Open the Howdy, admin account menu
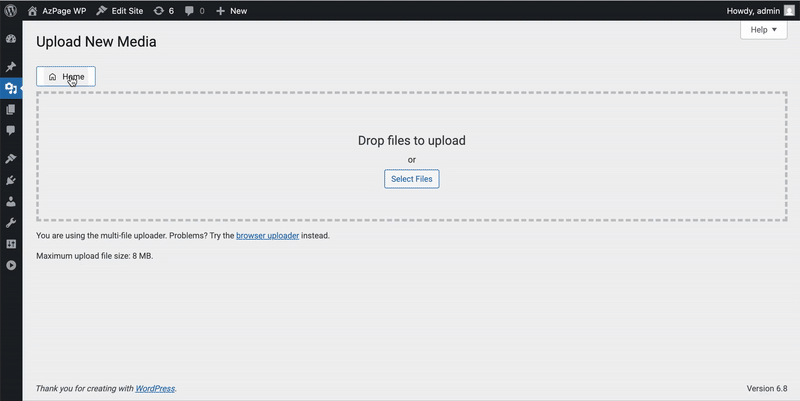The image size is (800, 401). (760, 11)
